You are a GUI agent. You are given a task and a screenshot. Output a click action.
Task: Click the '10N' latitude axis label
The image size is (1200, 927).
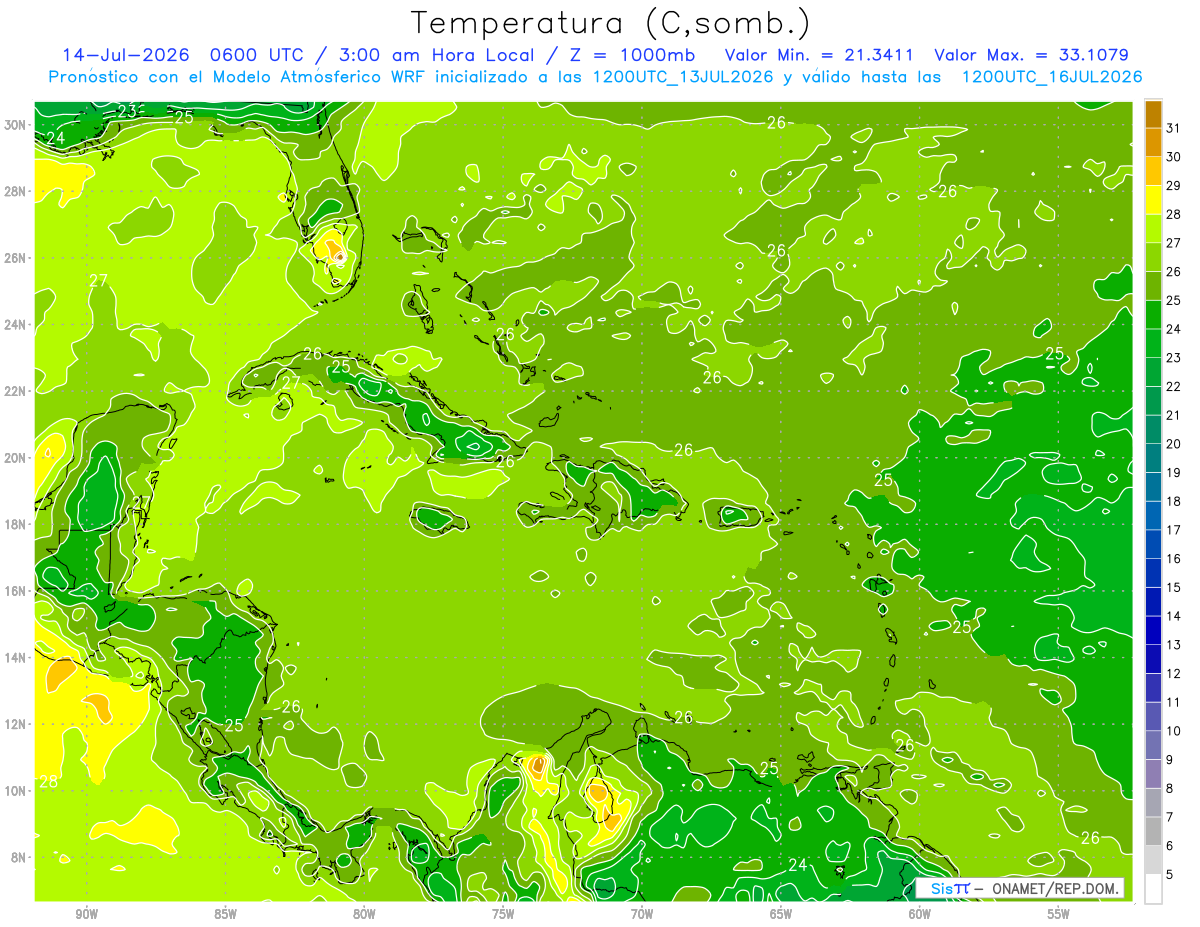17,790
